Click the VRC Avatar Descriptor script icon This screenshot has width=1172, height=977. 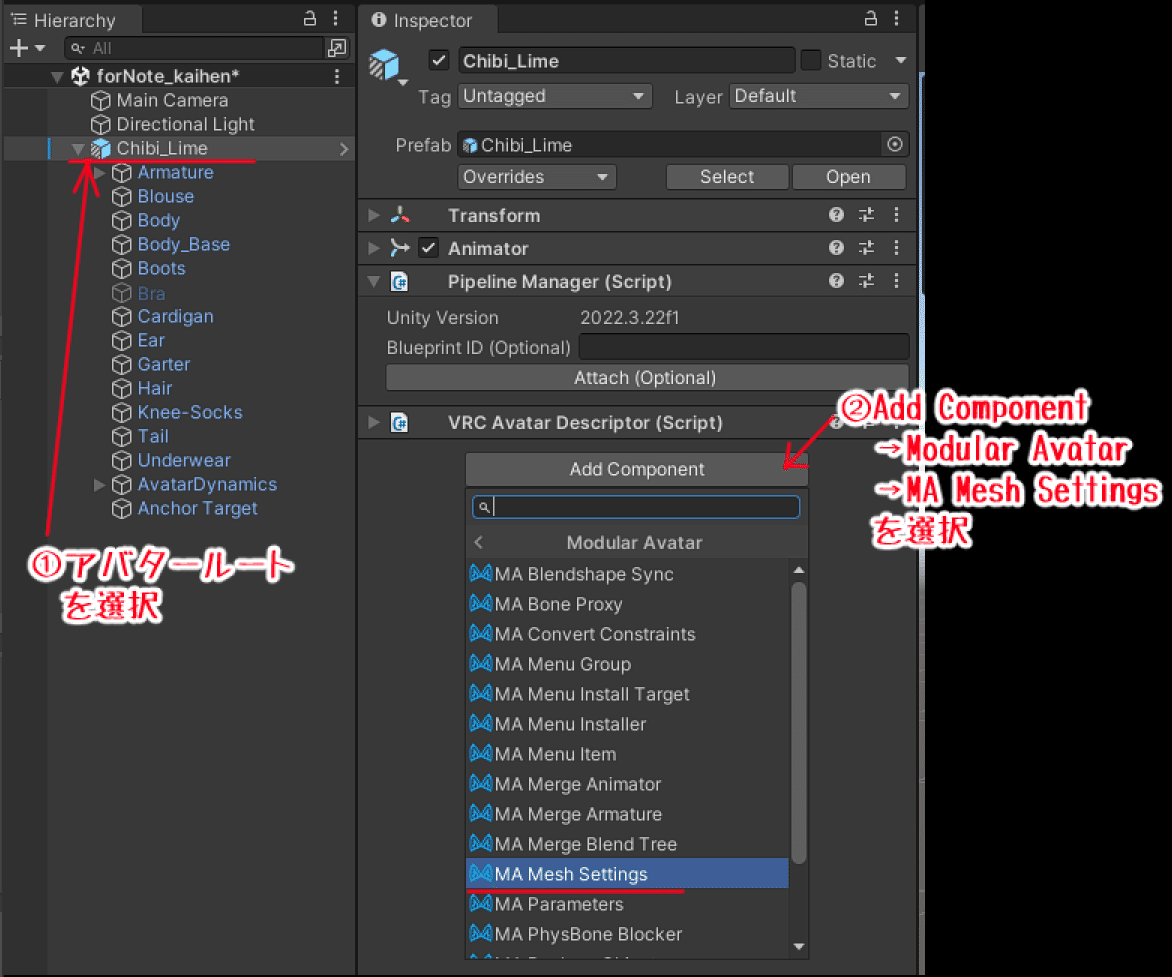point(400,423)
